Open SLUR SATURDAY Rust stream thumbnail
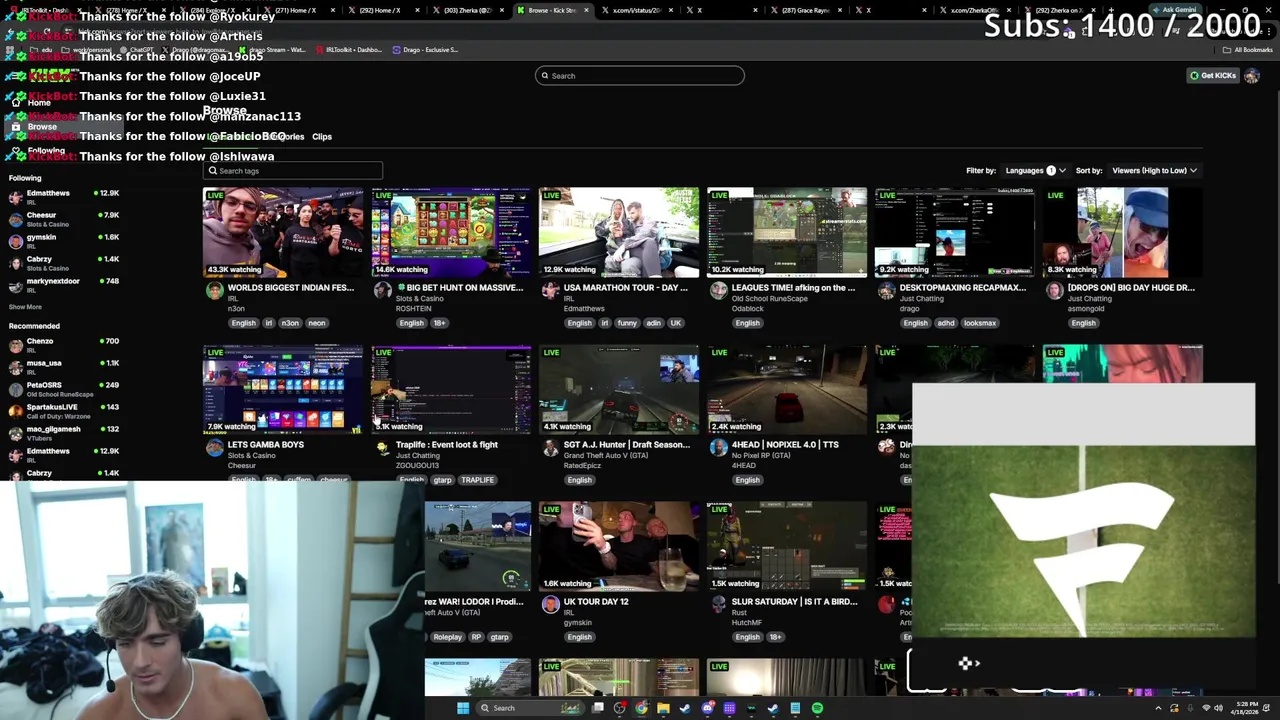 (787, 546)
